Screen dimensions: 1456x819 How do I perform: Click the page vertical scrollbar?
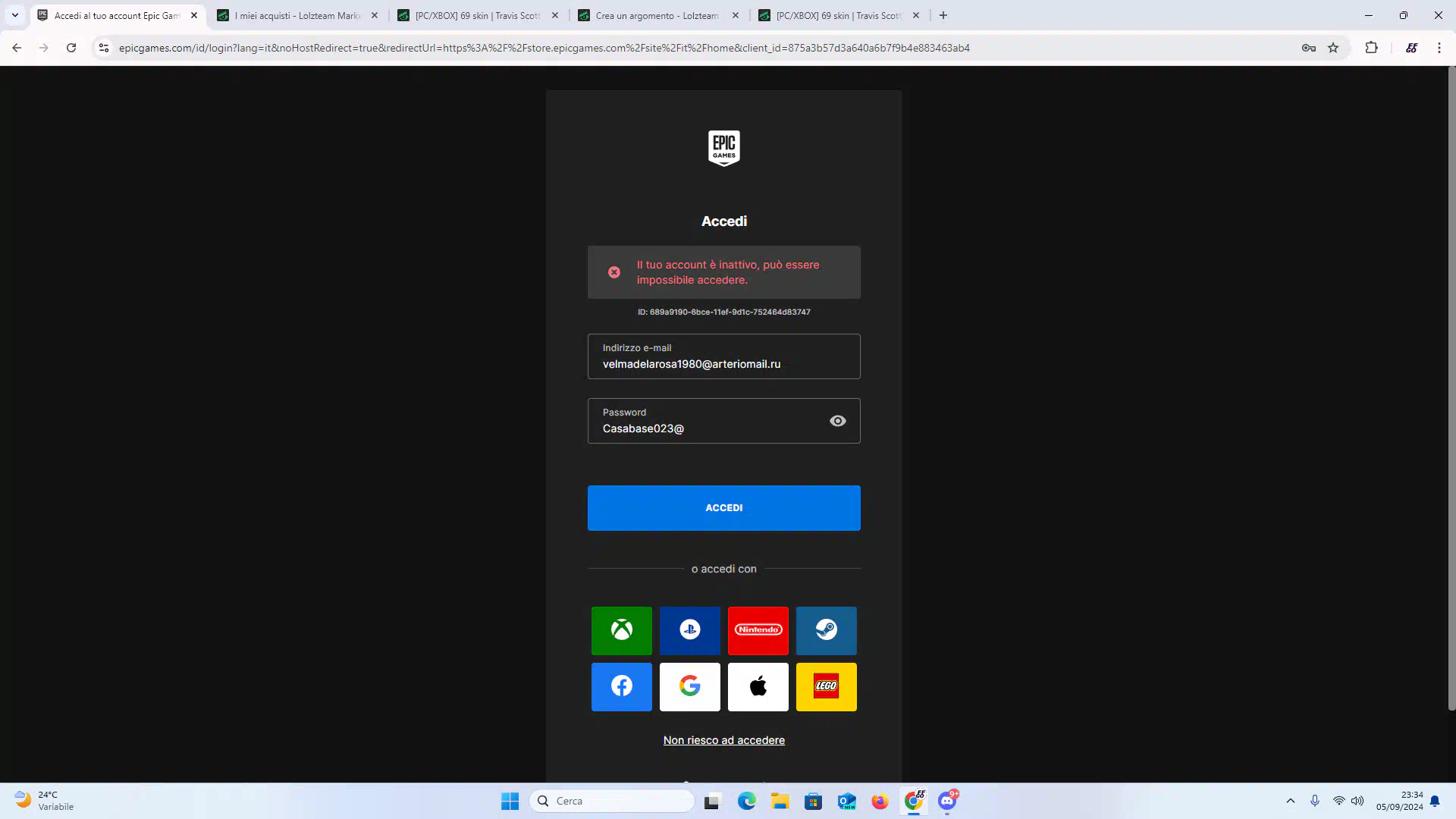pyautogui.click(x=1451, y=388)
